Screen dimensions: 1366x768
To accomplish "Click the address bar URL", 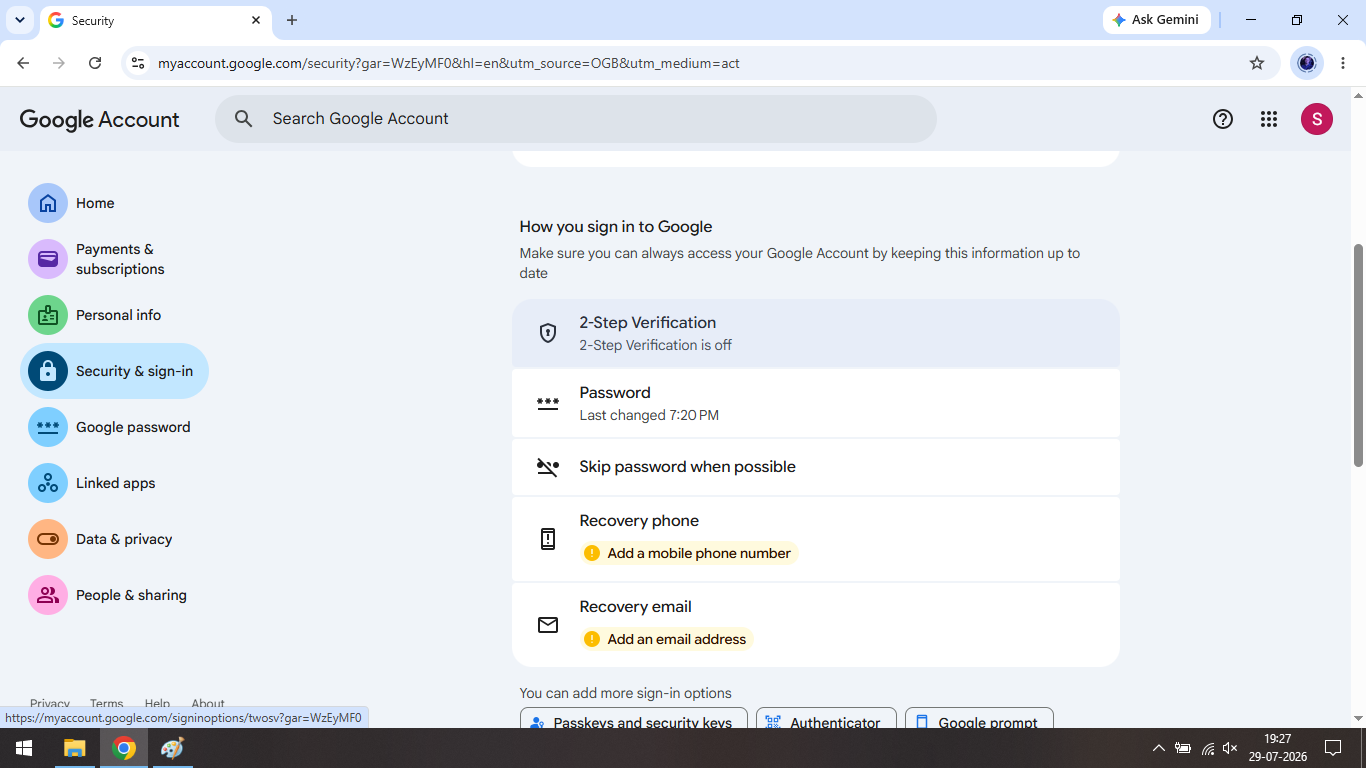I will (x=449, y=63).
